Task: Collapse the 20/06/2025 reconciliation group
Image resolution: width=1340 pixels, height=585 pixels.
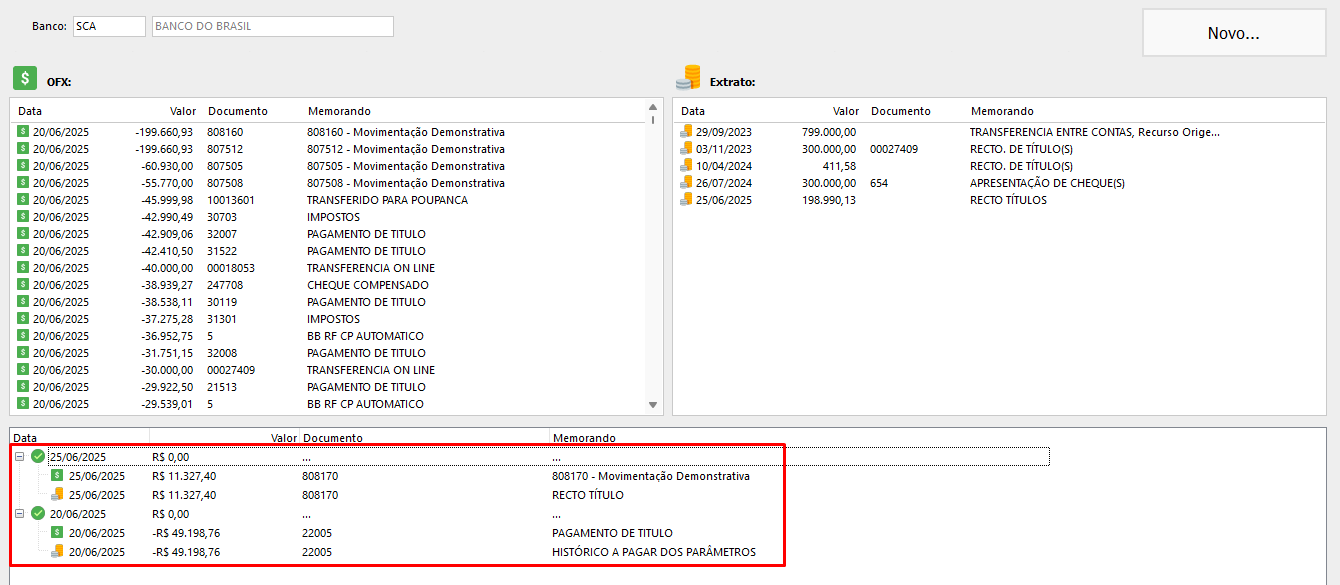Action: pyautogui.click(x=19, y=514)
